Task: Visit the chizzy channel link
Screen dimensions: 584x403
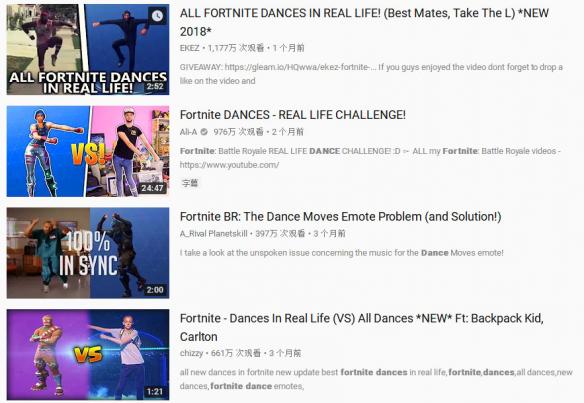Action: (x=191, y=353)
